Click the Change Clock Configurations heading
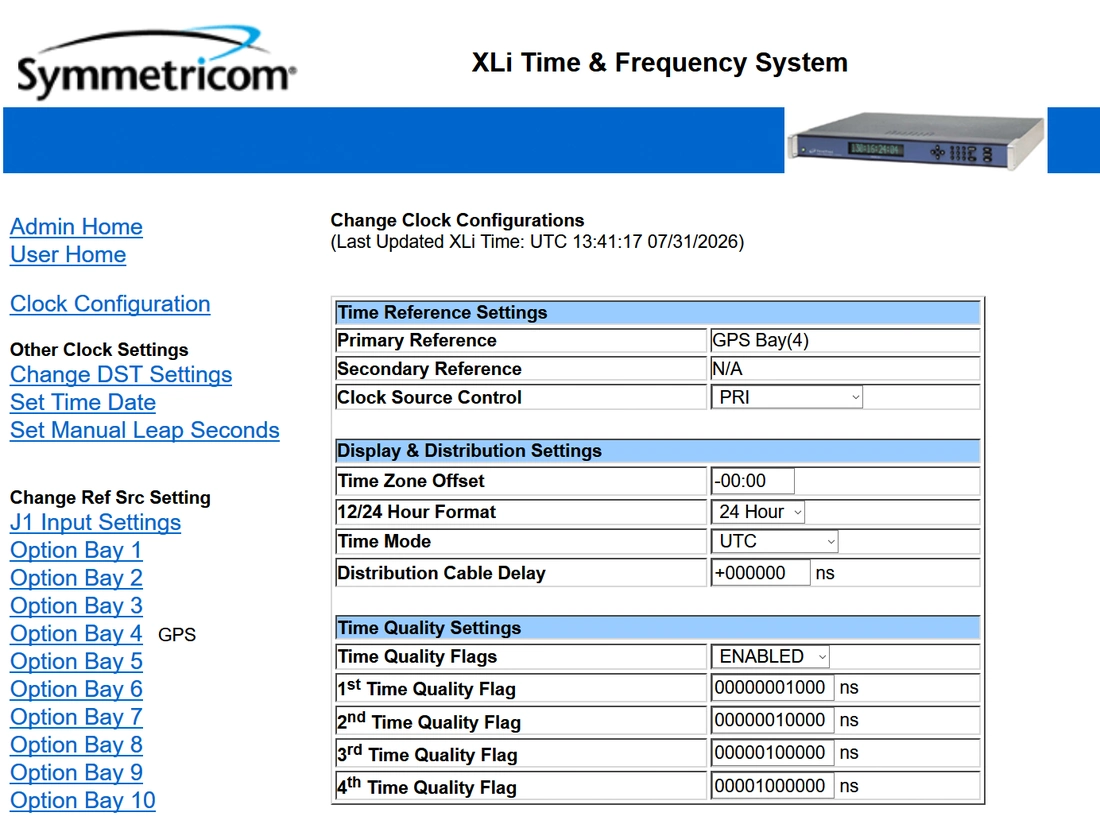This screenshot has width=1100, height=824. pyautogui.click(x=457, y=220)
